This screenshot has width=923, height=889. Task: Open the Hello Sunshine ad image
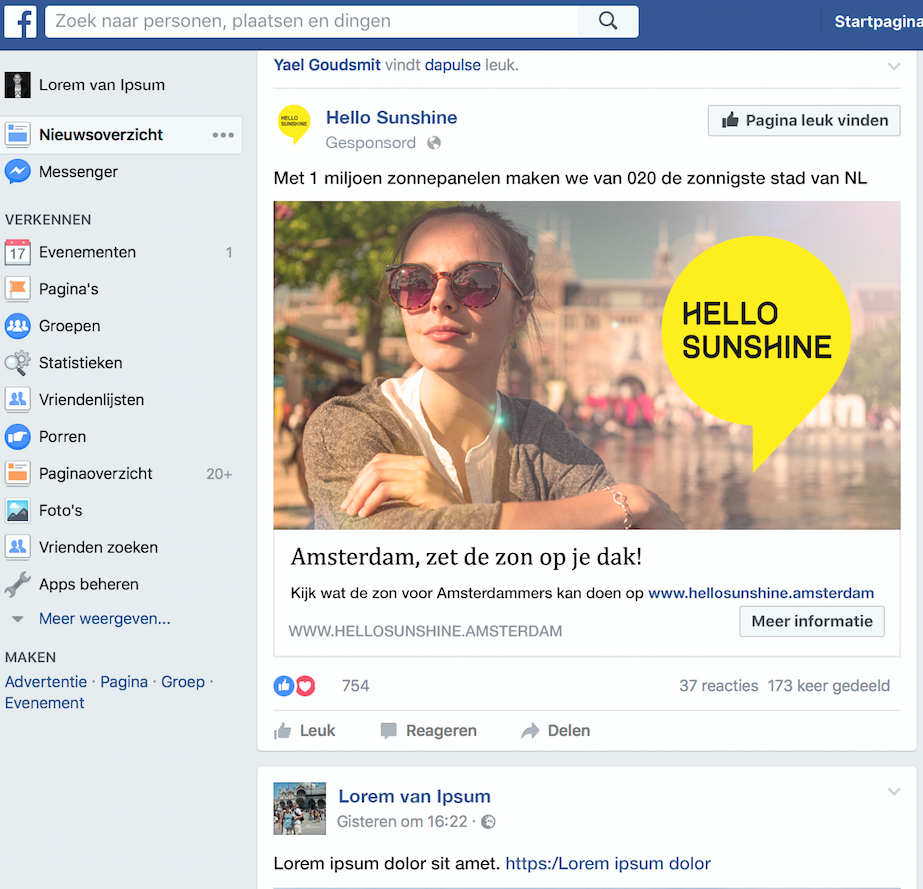pos(587,365)
